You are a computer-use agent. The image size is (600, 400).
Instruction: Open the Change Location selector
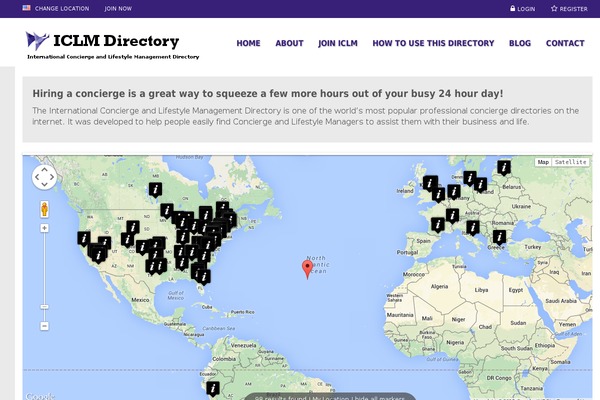click(x=61, y=8)
